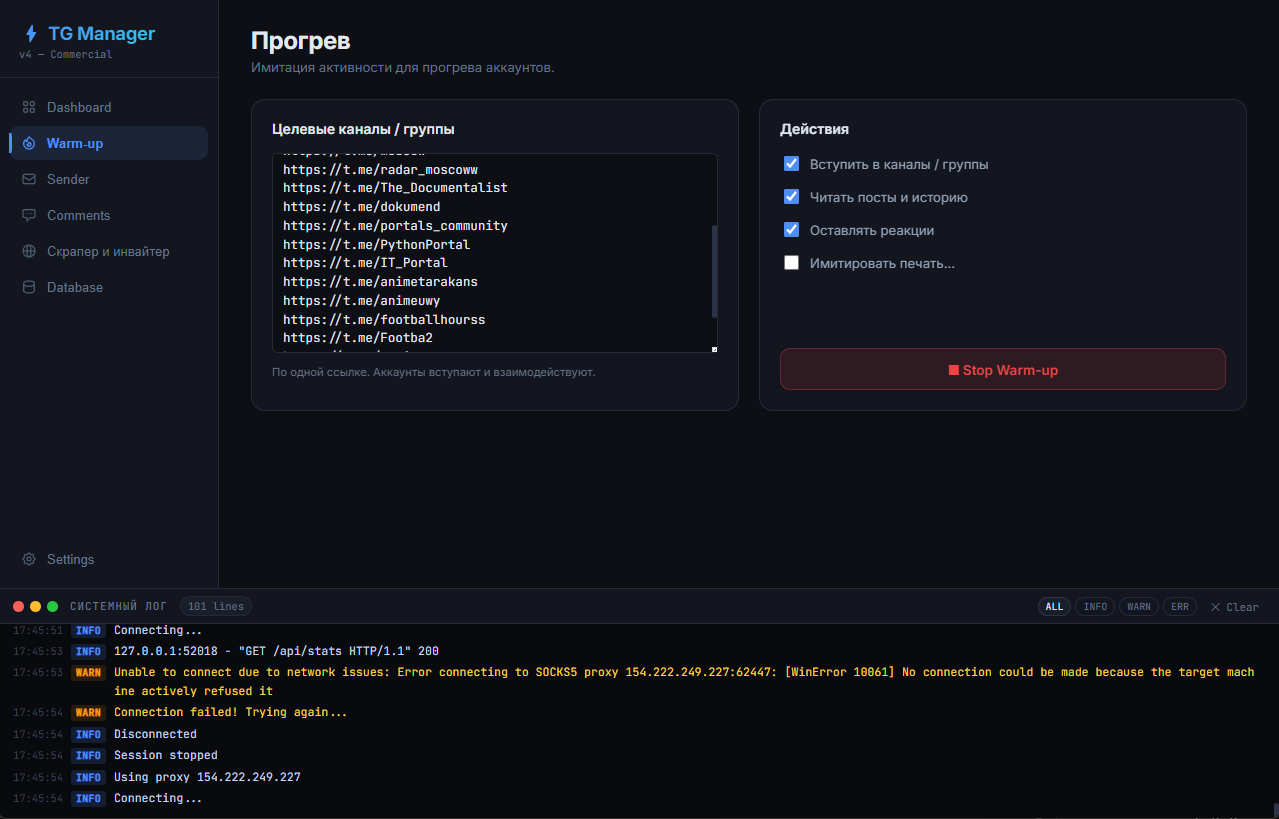Click the Settings gear icon

[29, 559]
